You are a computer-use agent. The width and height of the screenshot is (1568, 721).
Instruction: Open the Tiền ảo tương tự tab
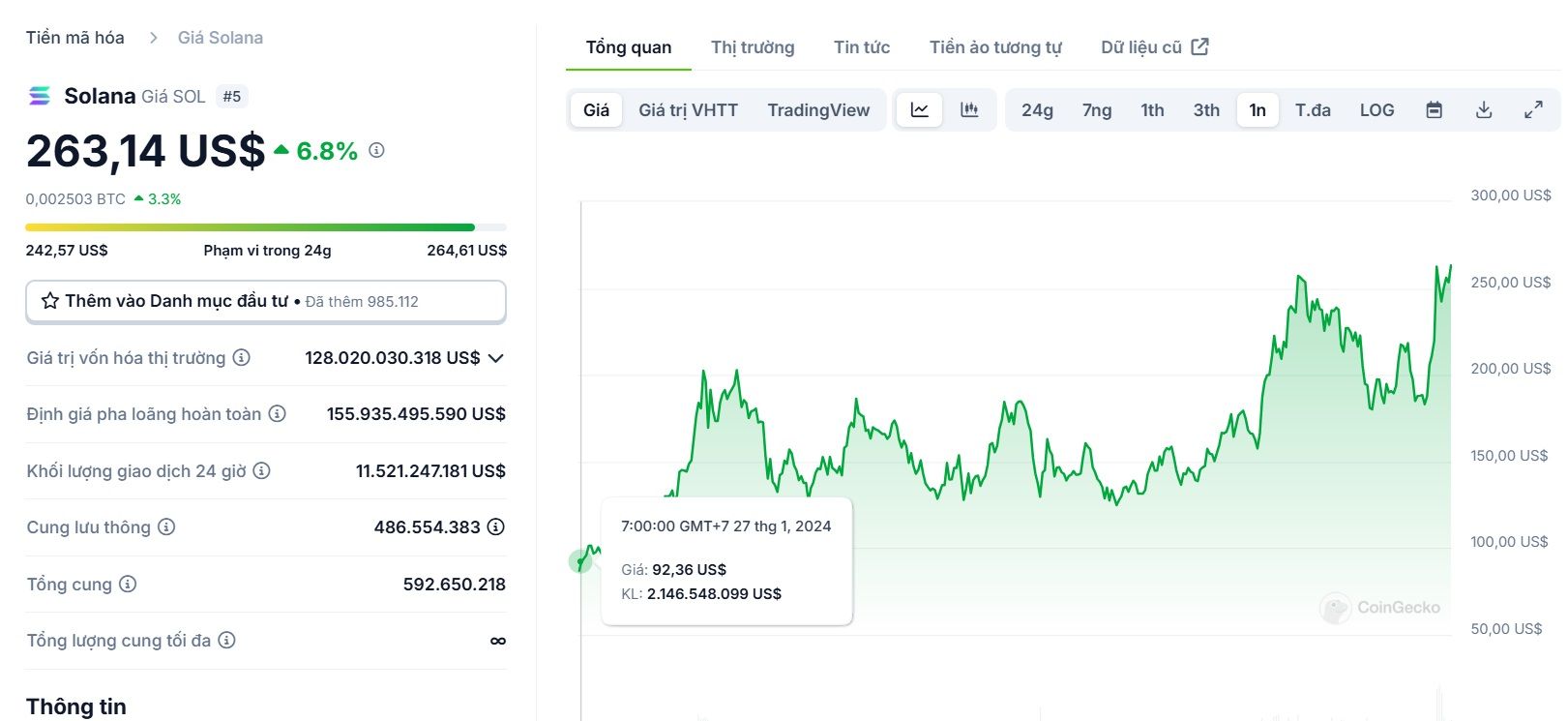(995, 47)
